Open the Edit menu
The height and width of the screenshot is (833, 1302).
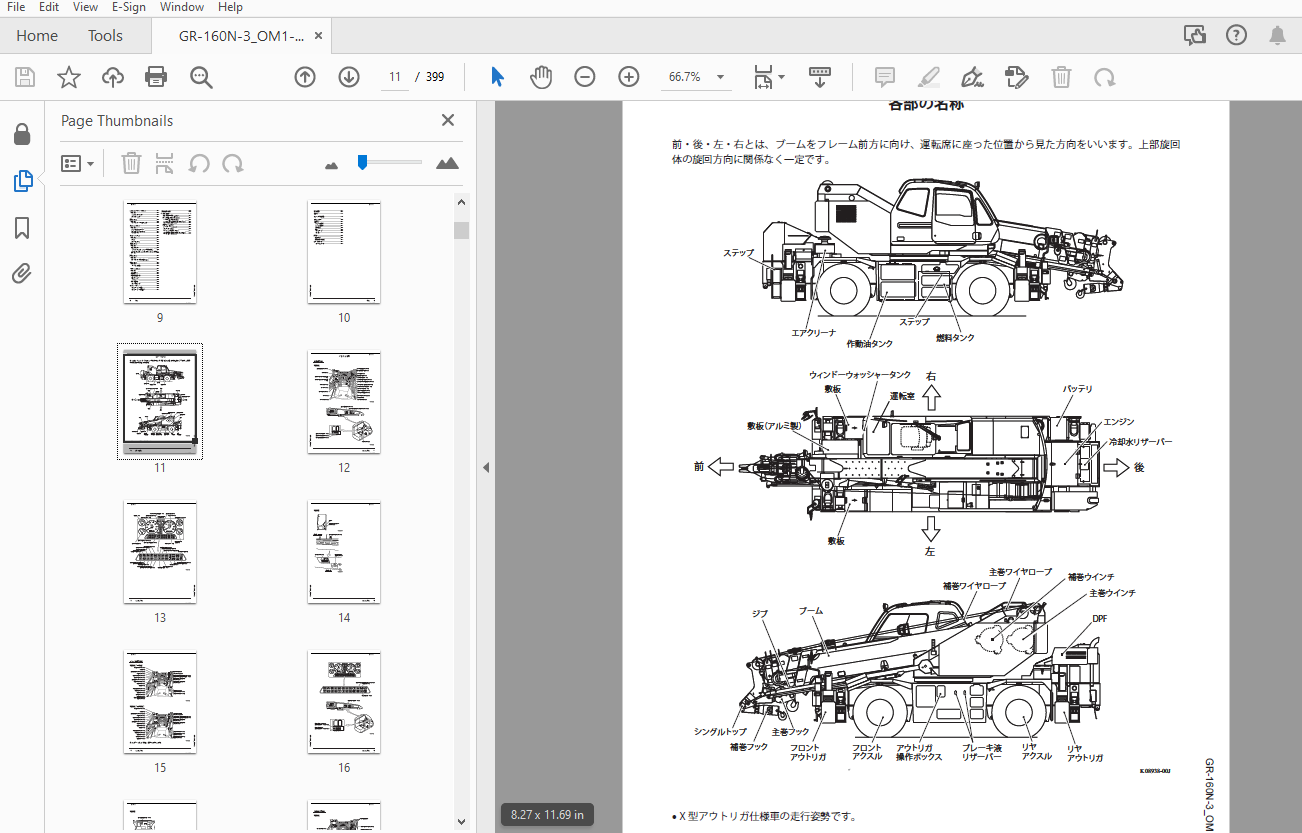[x=49, y=7]
